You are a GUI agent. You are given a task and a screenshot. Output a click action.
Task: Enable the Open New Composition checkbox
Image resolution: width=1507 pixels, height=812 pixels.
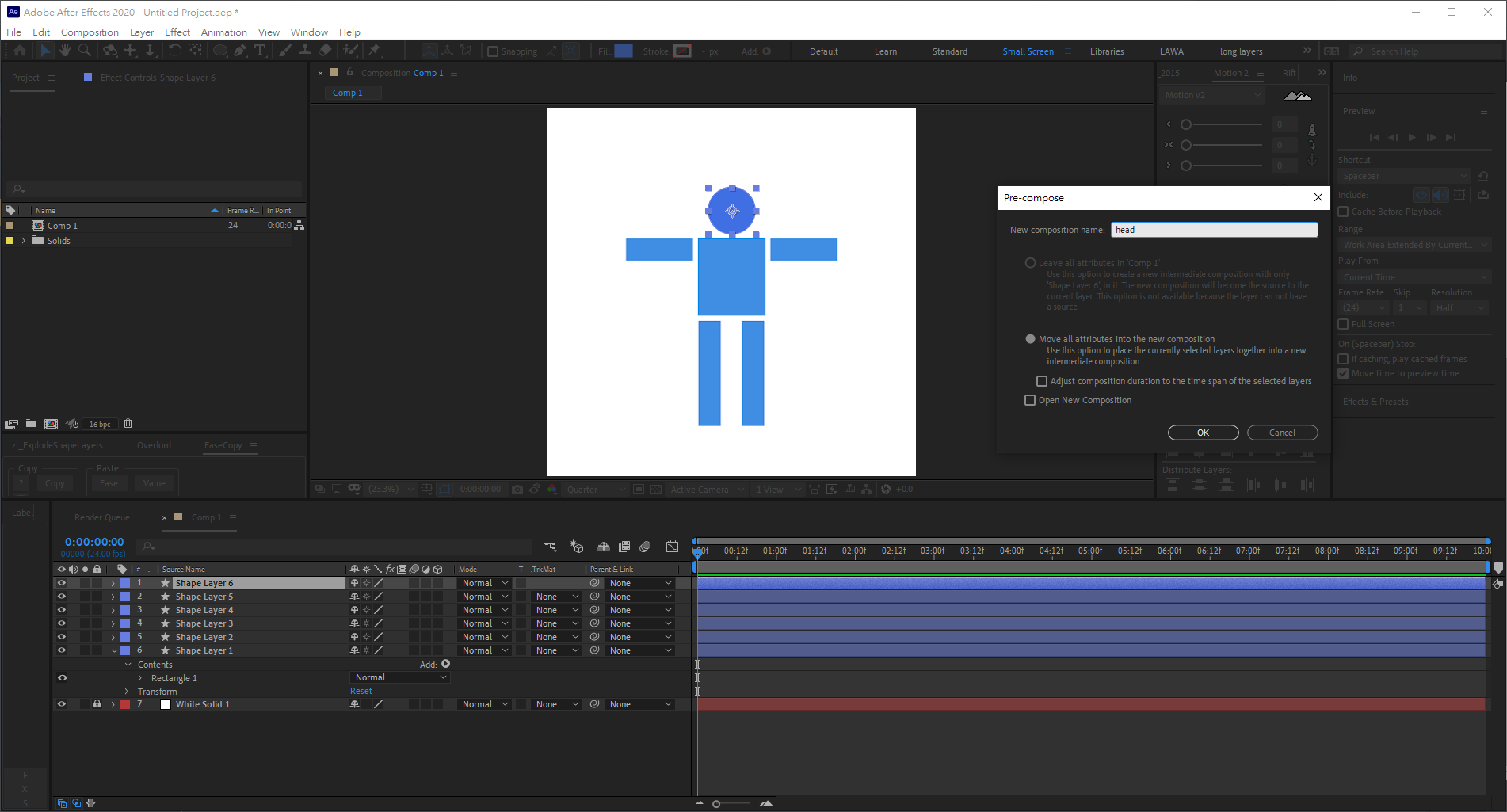1030,400
